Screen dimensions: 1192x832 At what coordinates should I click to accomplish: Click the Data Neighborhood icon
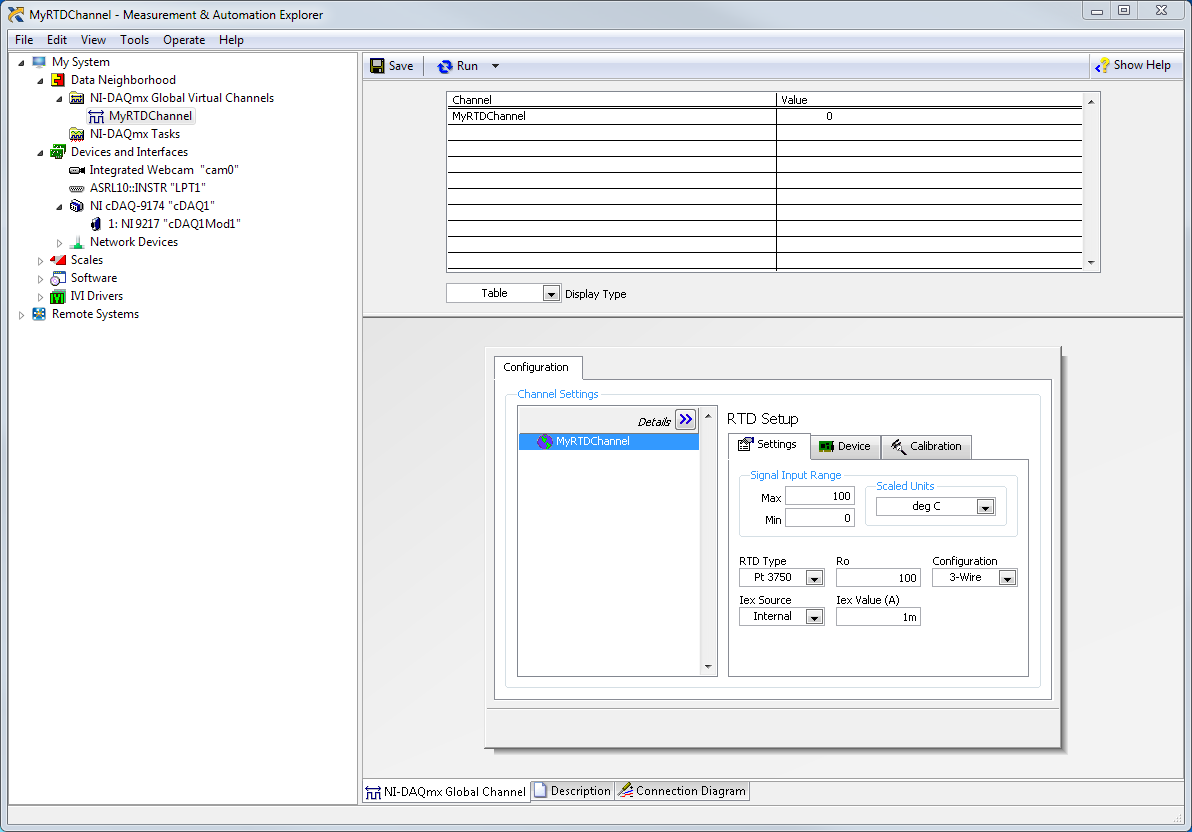pos(58,80)
